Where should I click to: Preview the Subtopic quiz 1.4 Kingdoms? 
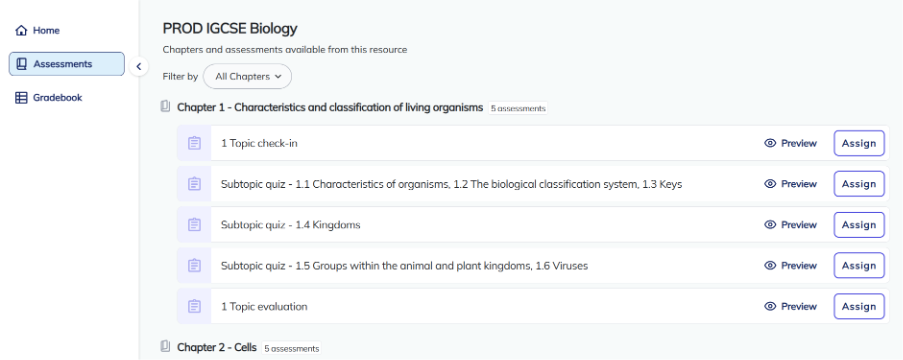point(790,225)
